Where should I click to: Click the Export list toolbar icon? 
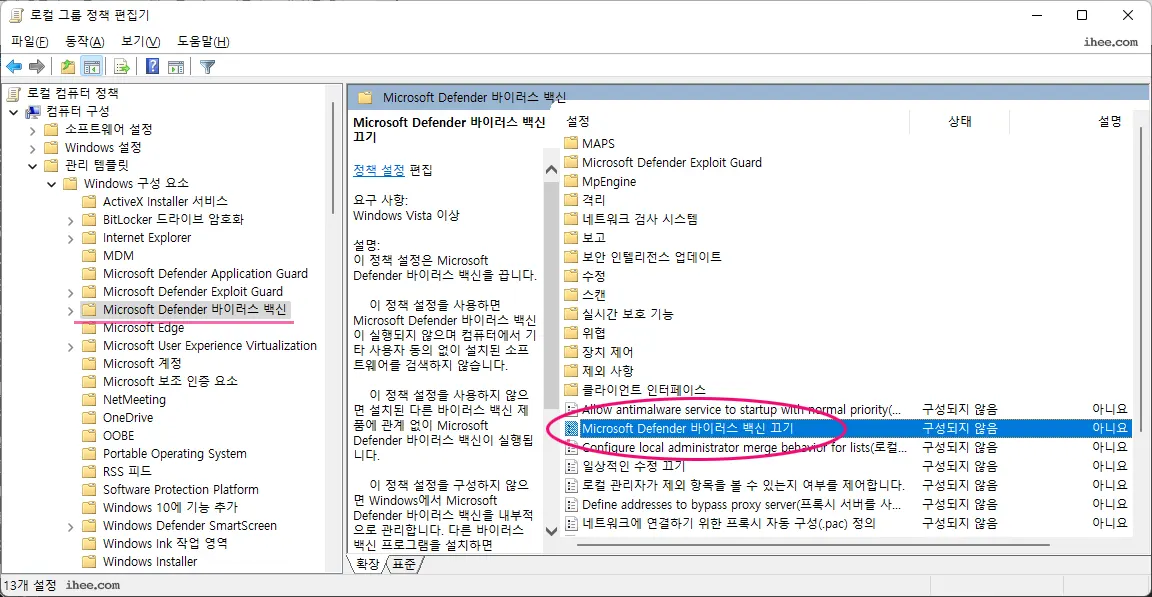[121, 67]
